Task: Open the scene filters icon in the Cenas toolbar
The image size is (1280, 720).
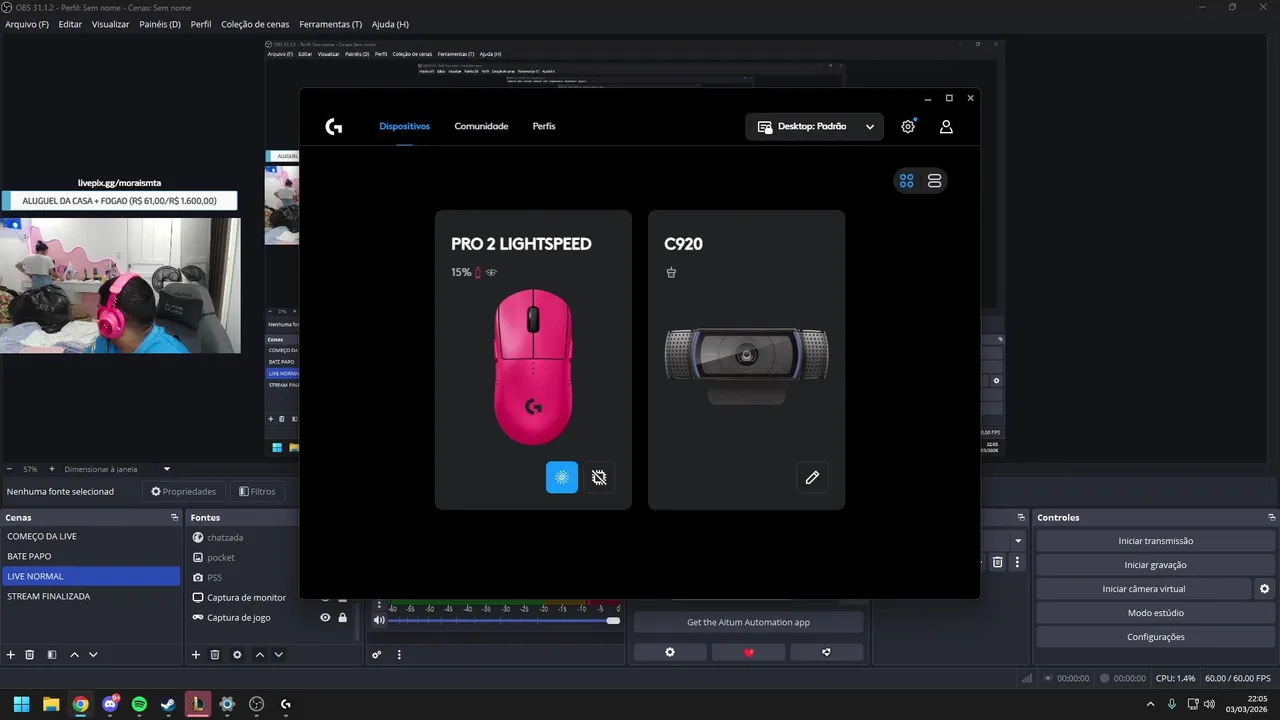Action: [x=52, y=655]
